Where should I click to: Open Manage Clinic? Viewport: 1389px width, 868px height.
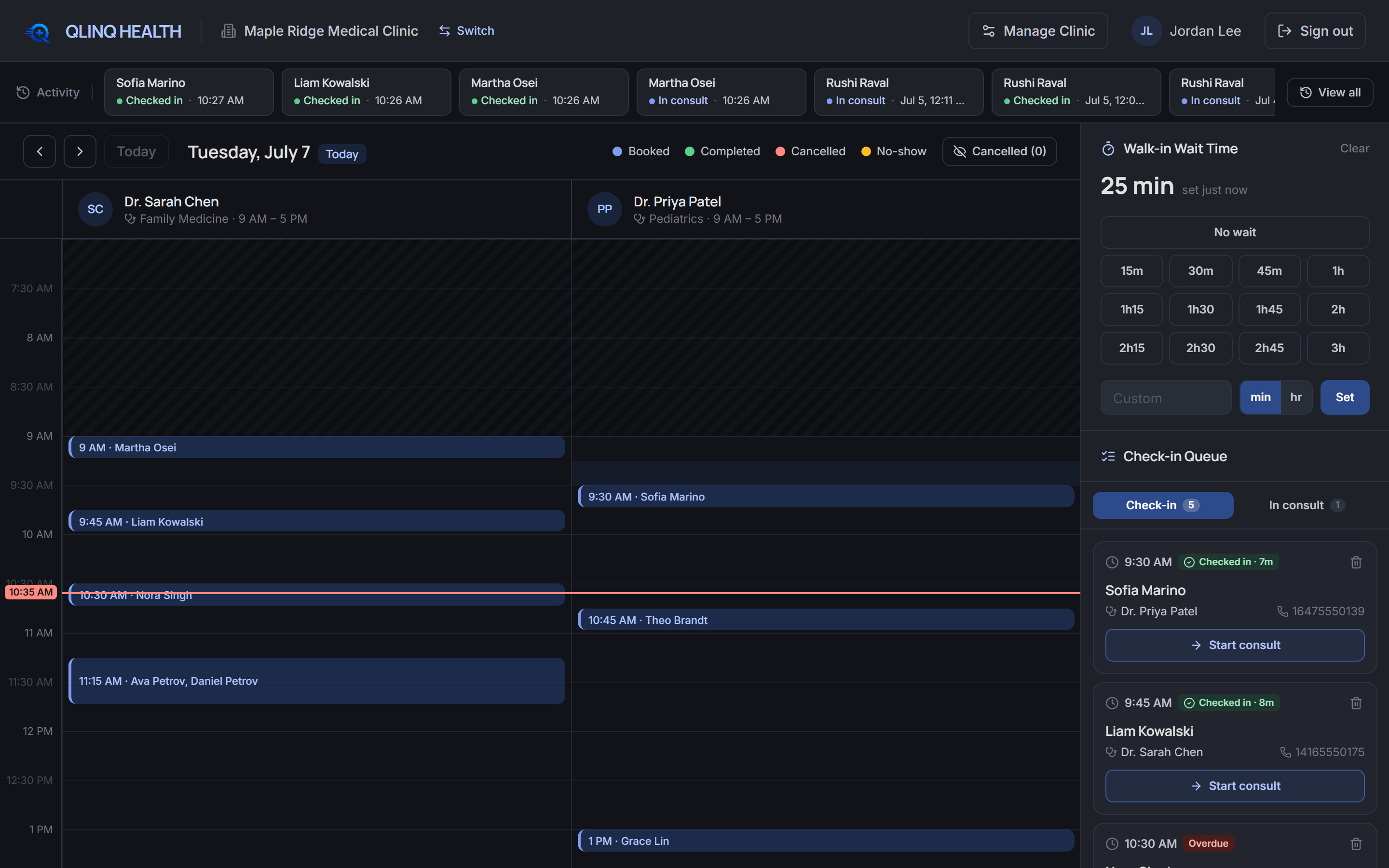pos(1038,31)
